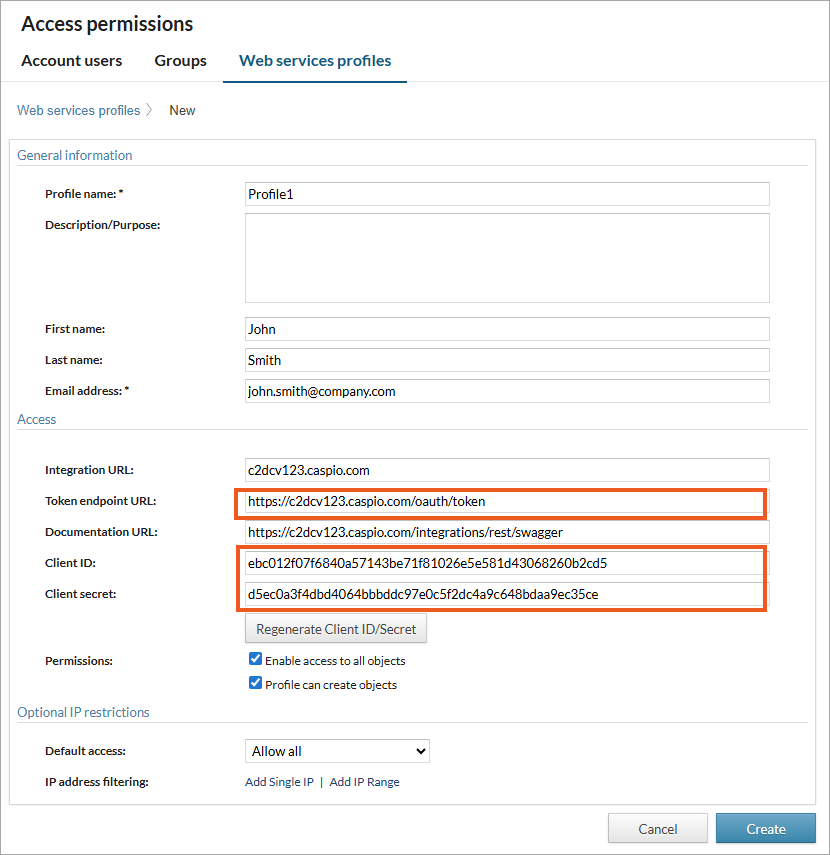Select the Client secret field

[x=504, y=594]
